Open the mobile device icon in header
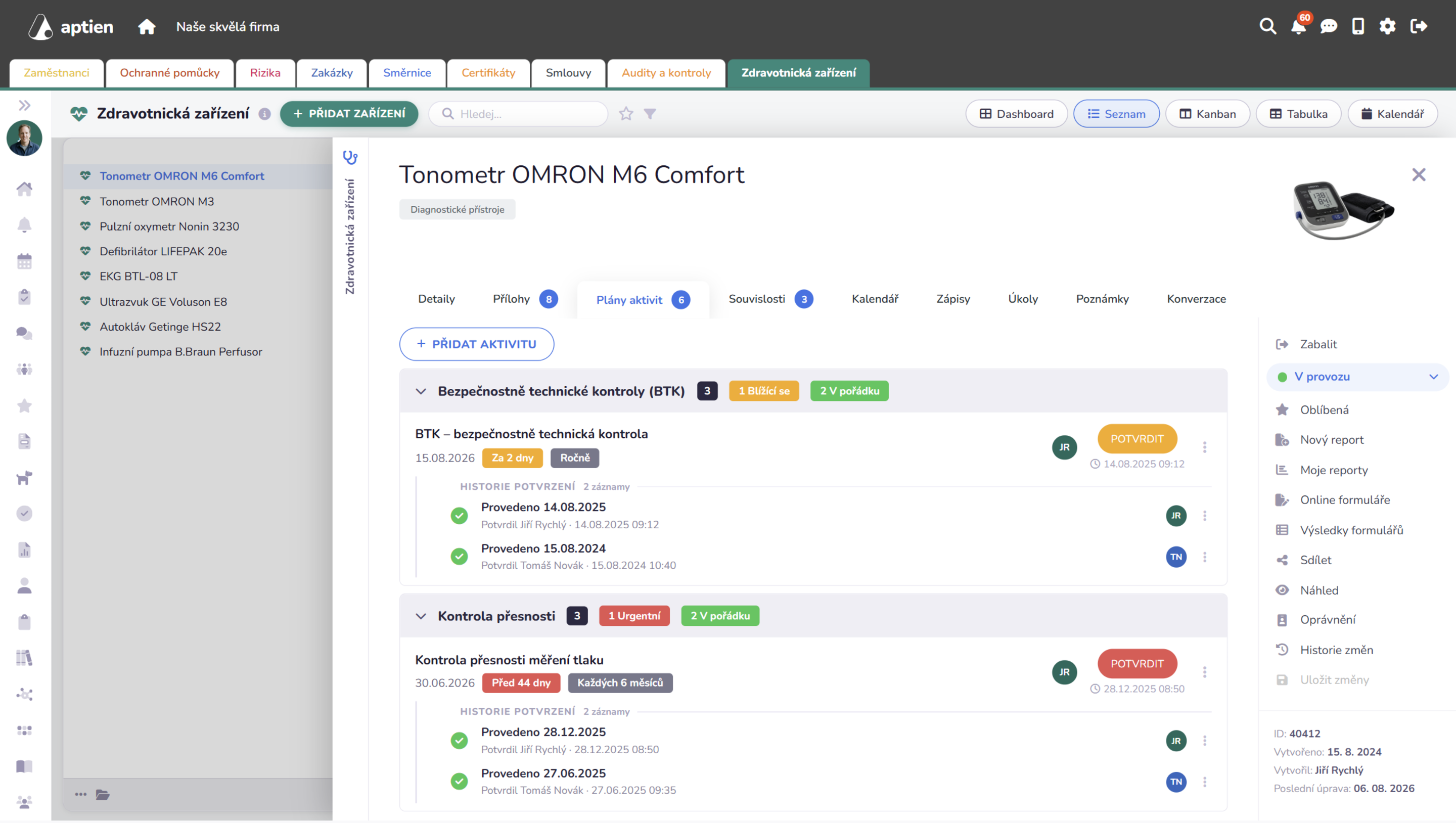The height and width of the screenshot is (823, 1456). click(1358, 27)
